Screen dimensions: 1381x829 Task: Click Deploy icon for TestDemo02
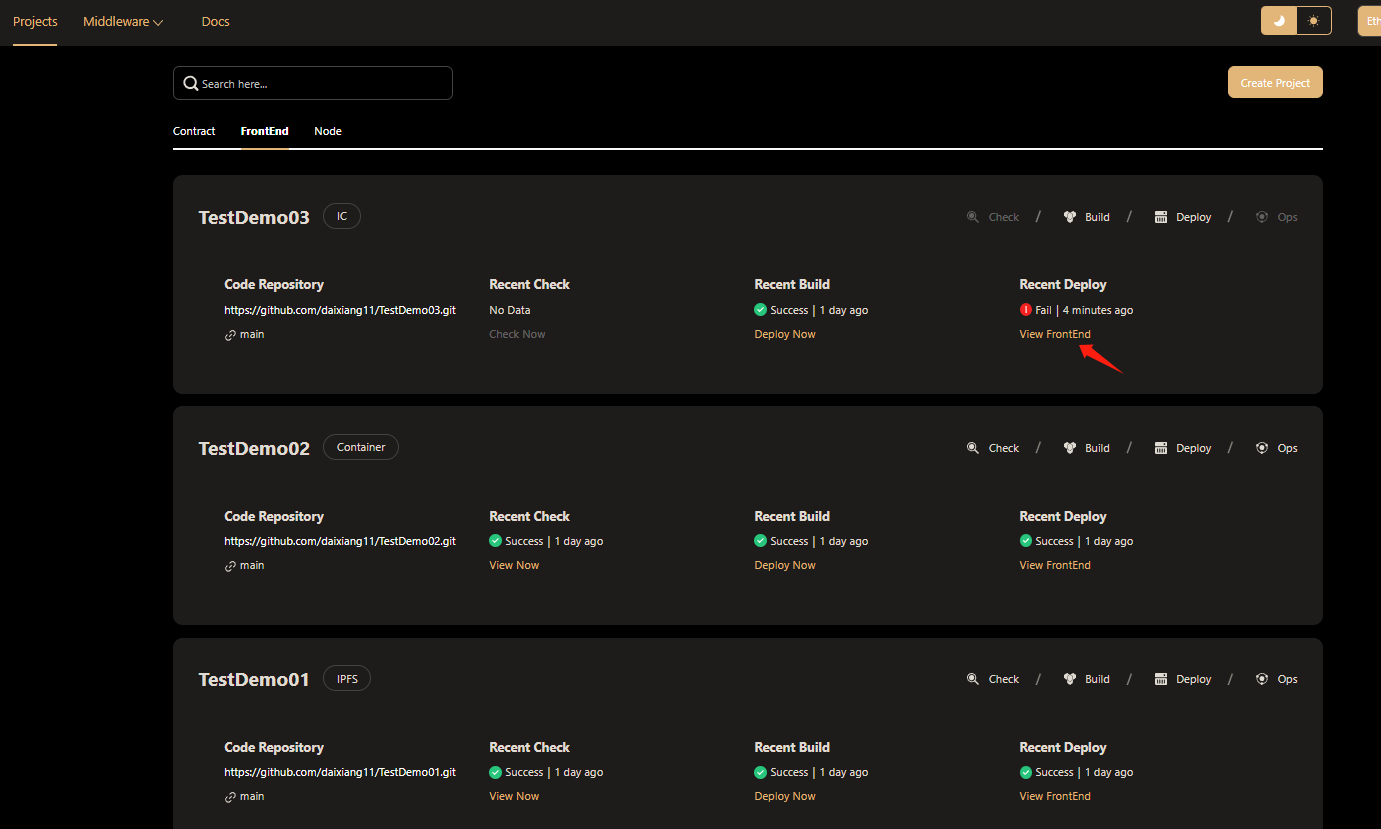tap(1160, 448)
